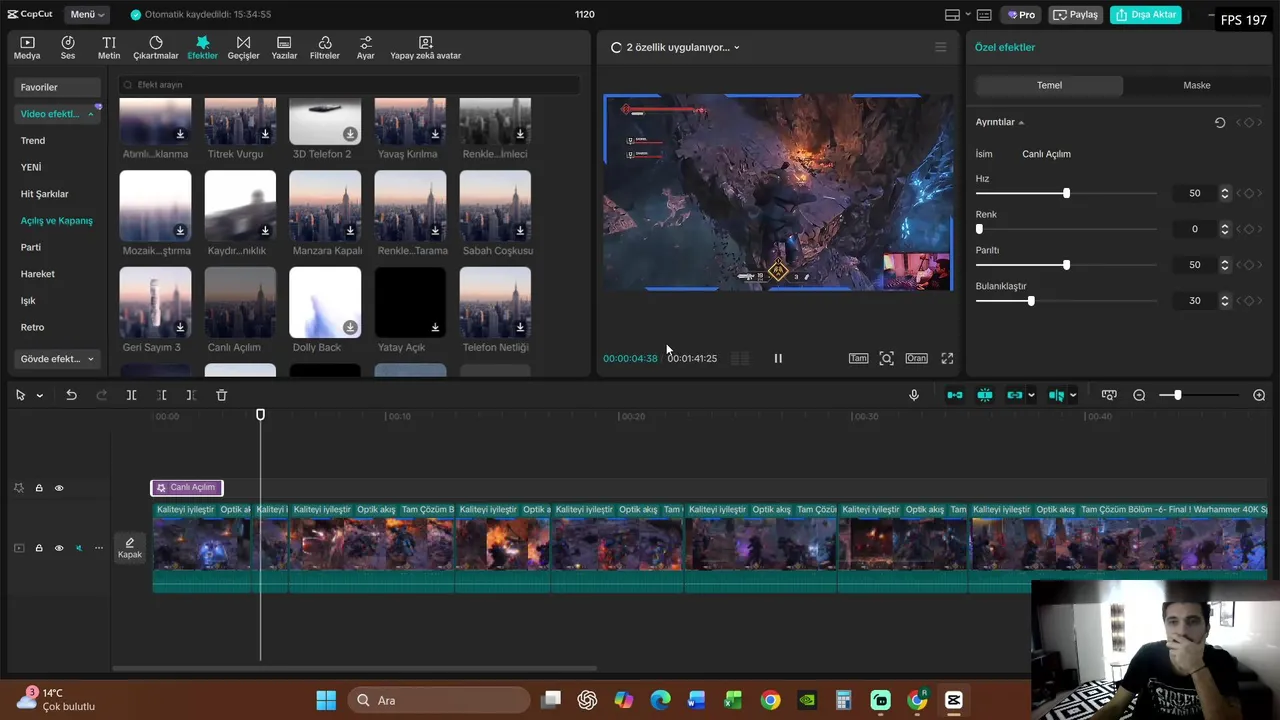This screenshot has width=1280, height=720.
Task: Toggle preview axis in timeline toolbar
Action: 1056,395
